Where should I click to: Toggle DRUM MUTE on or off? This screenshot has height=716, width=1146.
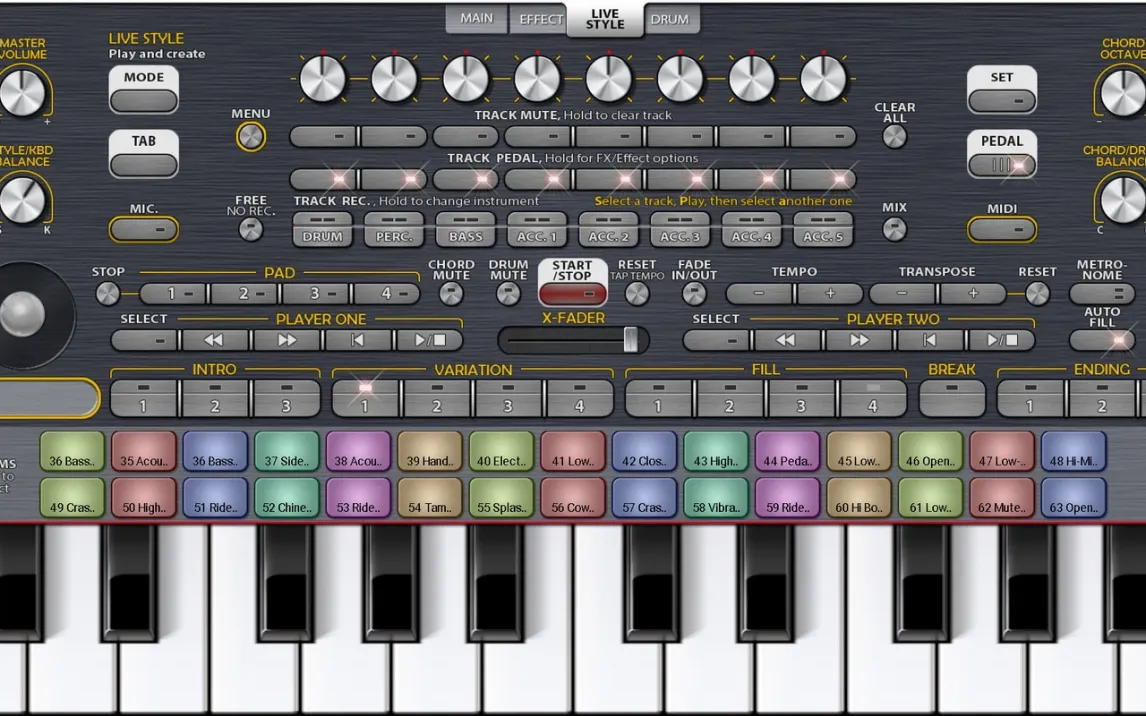pos(508,293)
